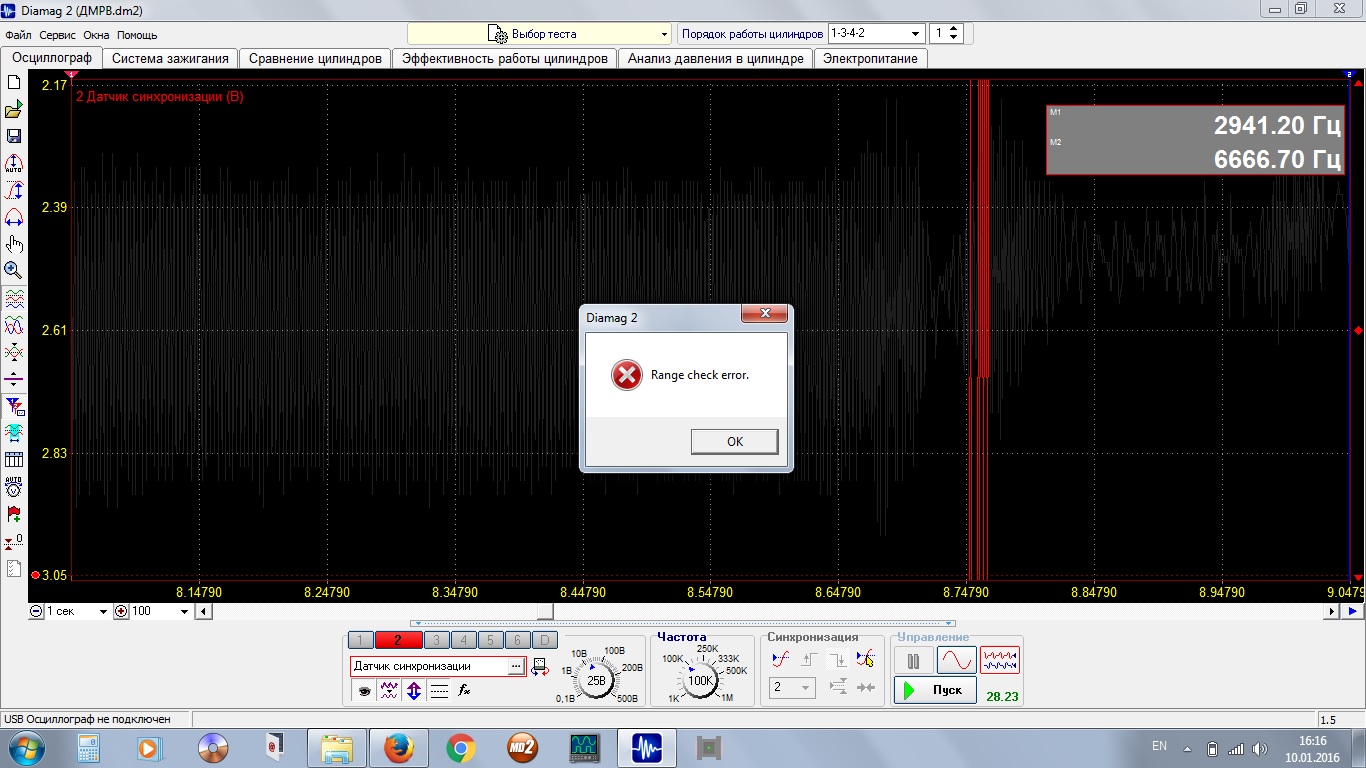Click the horizontal lines icon in the channel panel
This screenshot has height=768, width=1366.
tap(439, 690)
